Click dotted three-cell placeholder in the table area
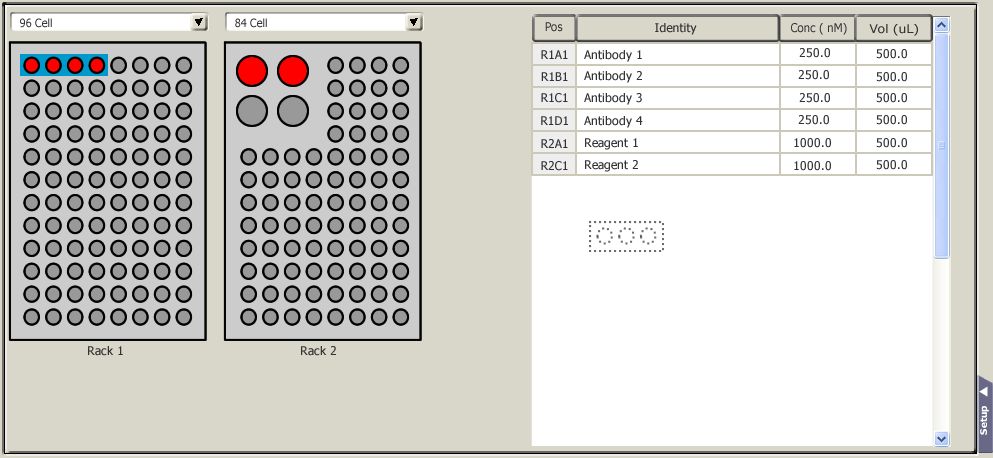Screen dimensions: 993x458 (x=626, y=237)
